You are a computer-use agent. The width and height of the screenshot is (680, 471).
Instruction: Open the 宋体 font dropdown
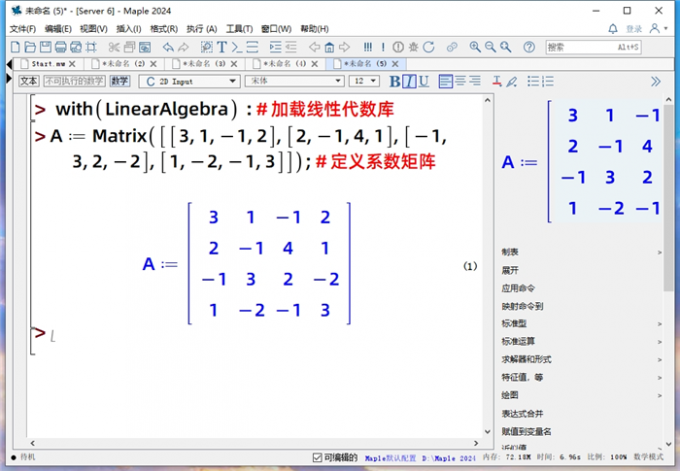coord(291,81)
